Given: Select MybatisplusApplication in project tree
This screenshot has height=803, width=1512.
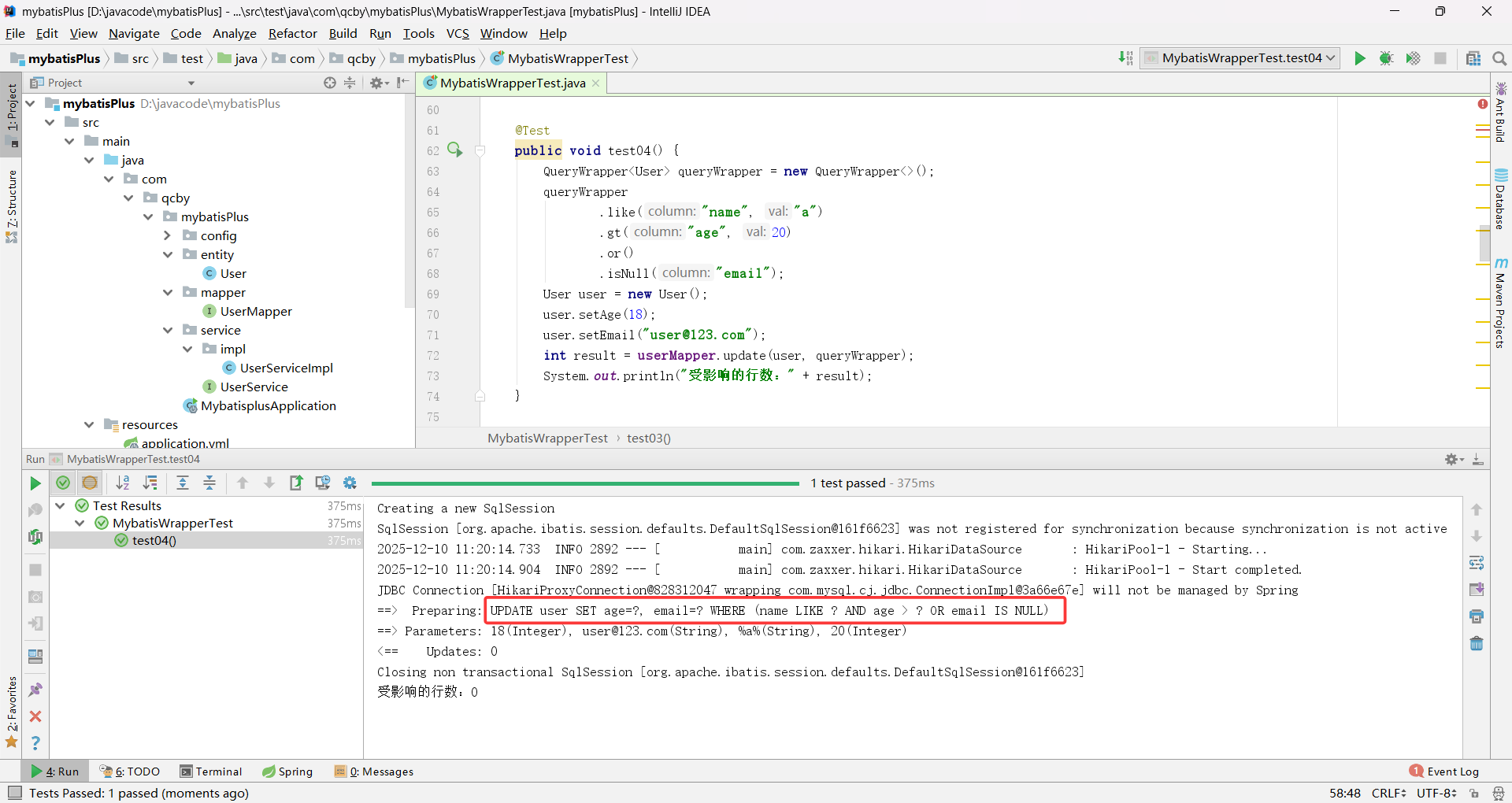Looking at the screenshot, I should click(x=259, y=405).
